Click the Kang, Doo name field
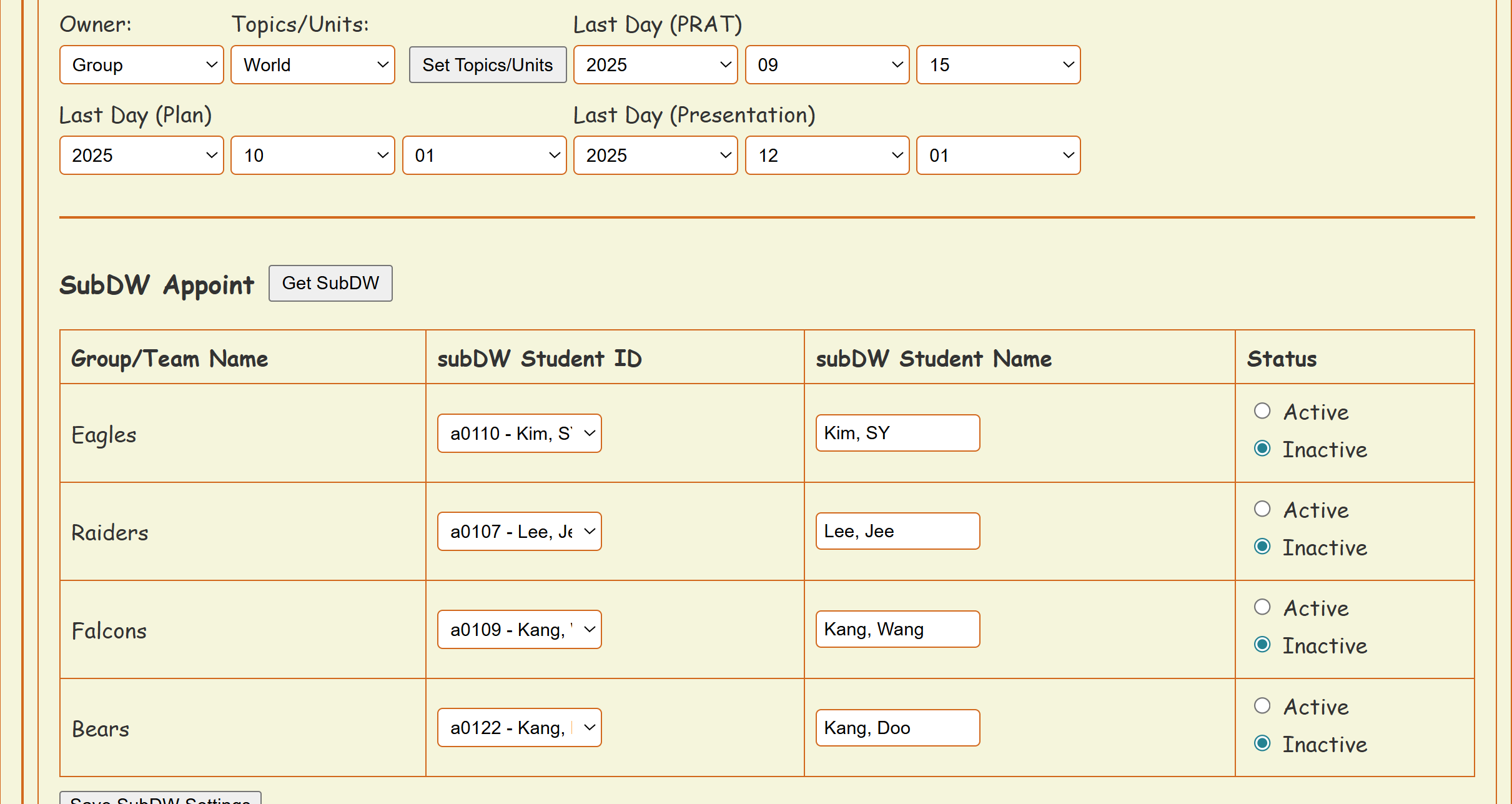The image size is (1512, 804). coord(897,727)
